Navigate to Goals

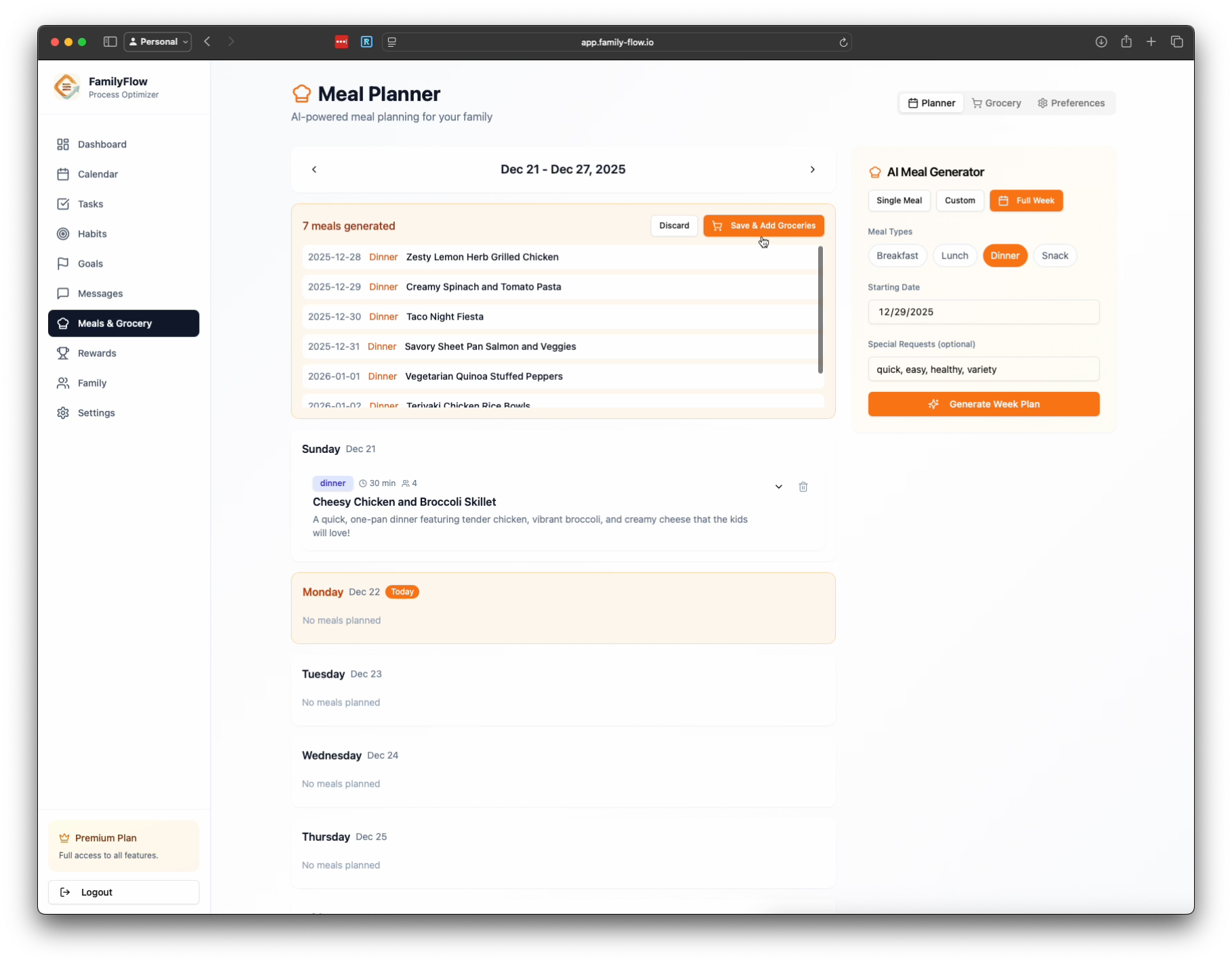pos(123,263)
